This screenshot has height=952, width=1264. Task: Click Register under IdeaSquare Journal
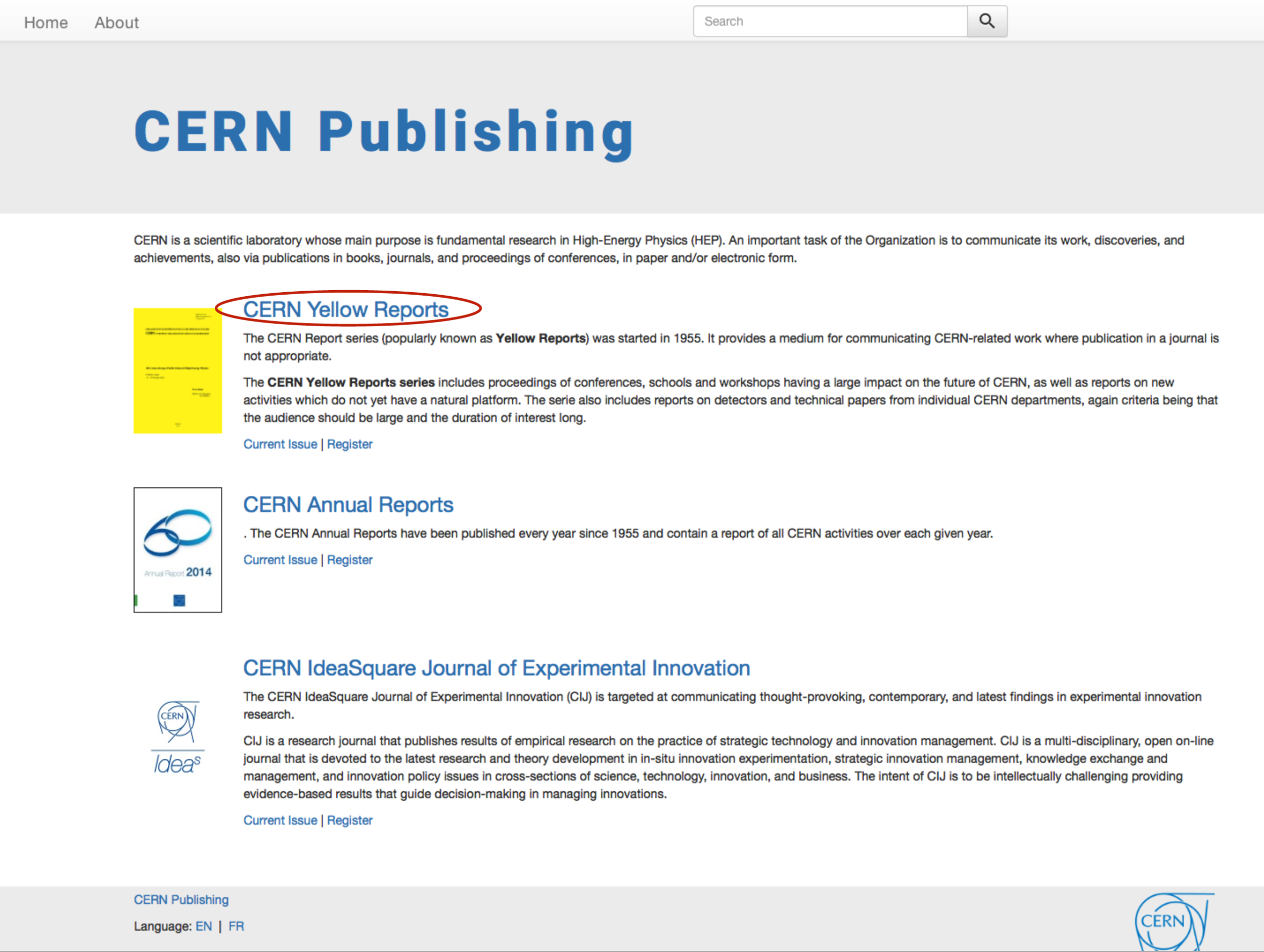coord(350,820)
